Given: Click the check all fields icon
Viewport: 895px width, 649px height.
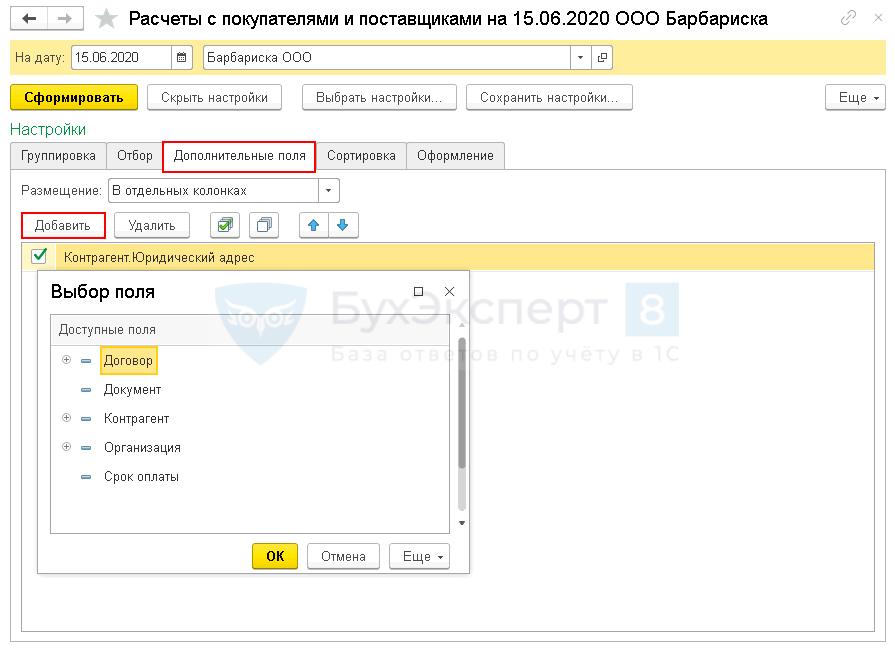Looking at the screenshot, I should click(x=227, y=225).
